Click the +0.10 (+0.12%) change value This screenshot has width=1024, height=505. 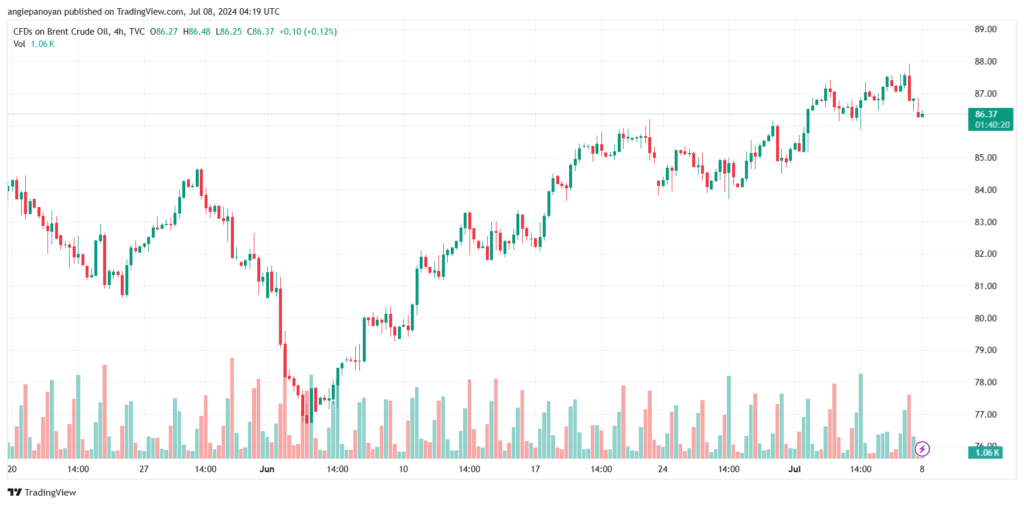[308, 31]
